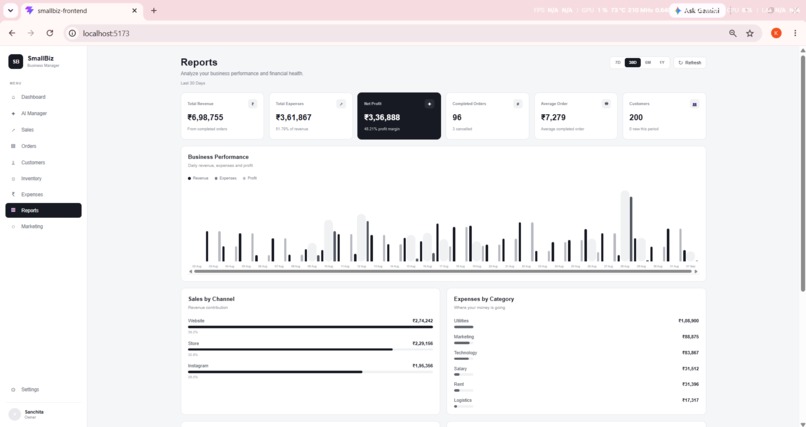Click the icon on Total Expenses card

click(341, 104)
